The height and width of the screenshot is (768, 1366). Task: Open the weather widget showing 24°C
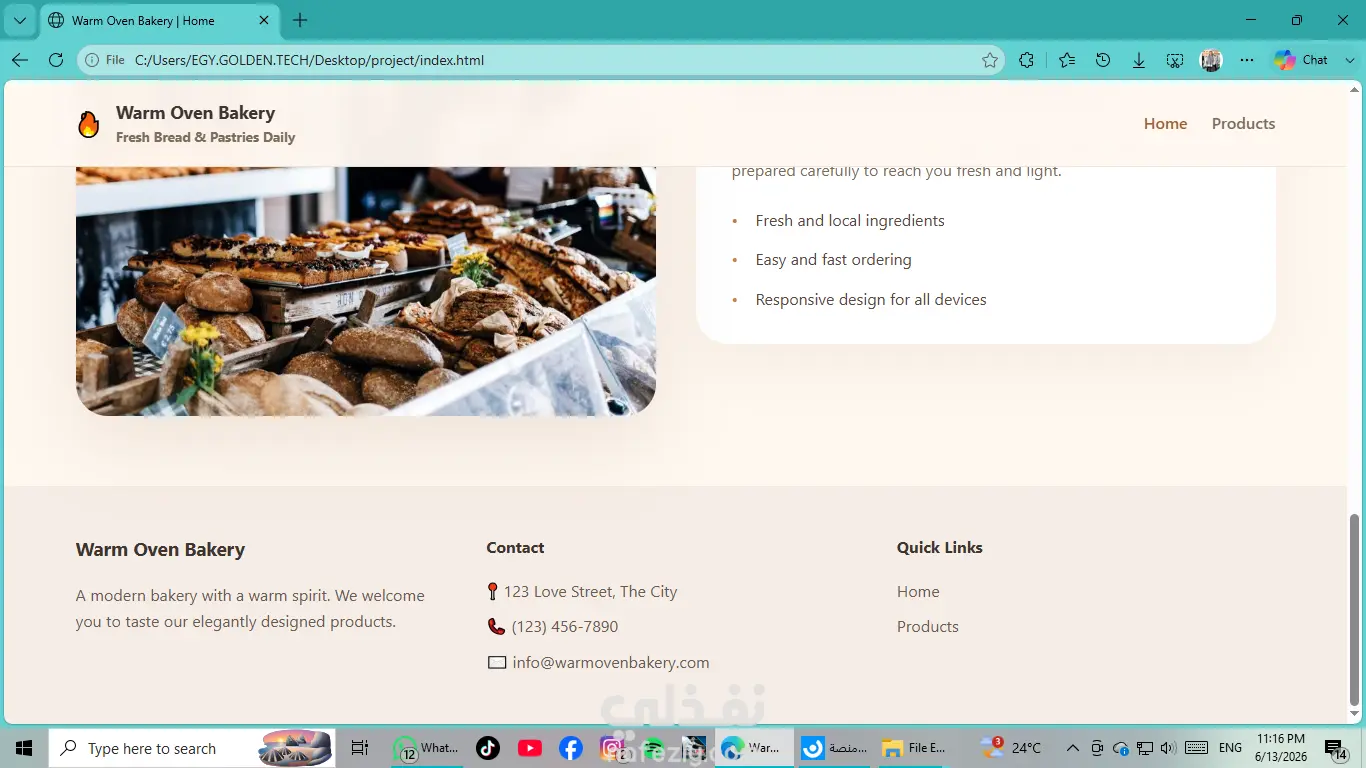(1011, 748)
